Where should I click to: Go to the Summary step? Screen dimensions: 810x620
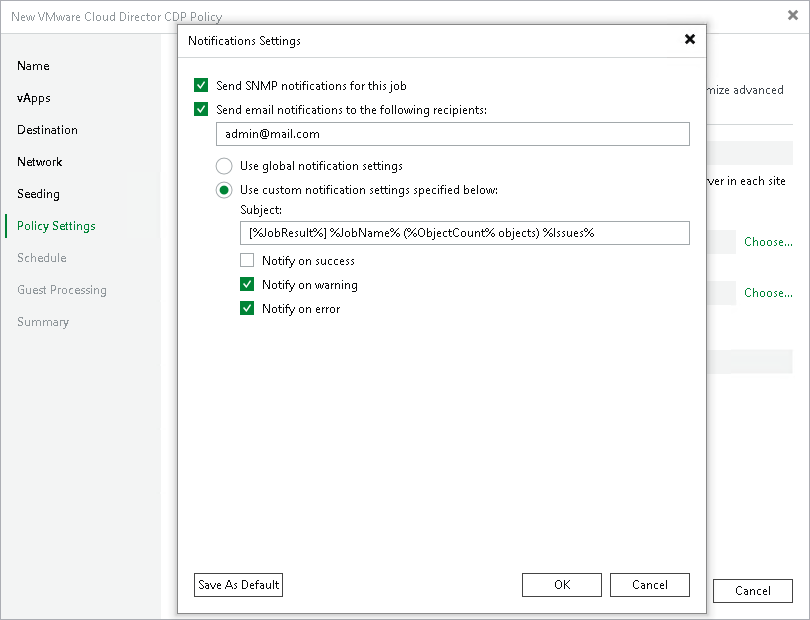43,322
